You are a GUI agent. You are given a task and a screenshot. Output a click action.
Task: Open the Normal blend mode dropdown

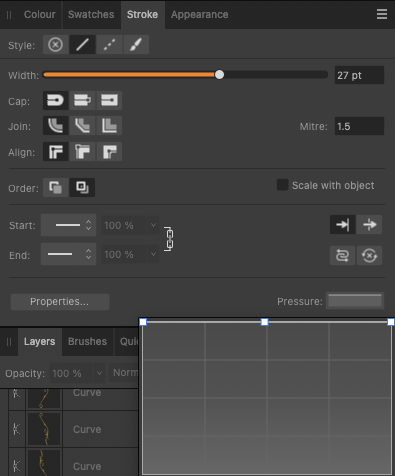tap(124, 373)
